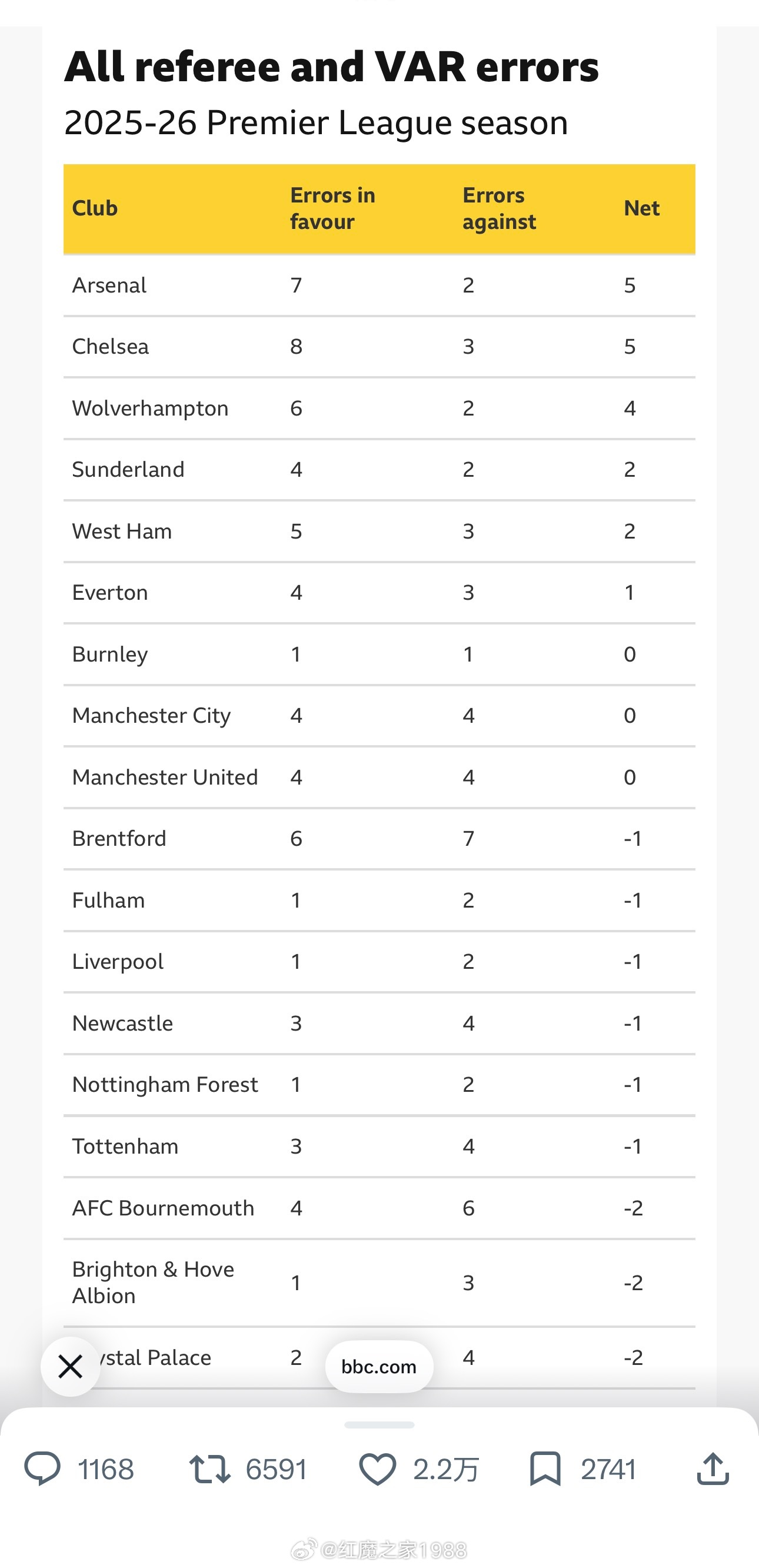Viewport: 759px width, 1568px height.
Task: Tap the Arsenal table row
Action: point(379,285)
